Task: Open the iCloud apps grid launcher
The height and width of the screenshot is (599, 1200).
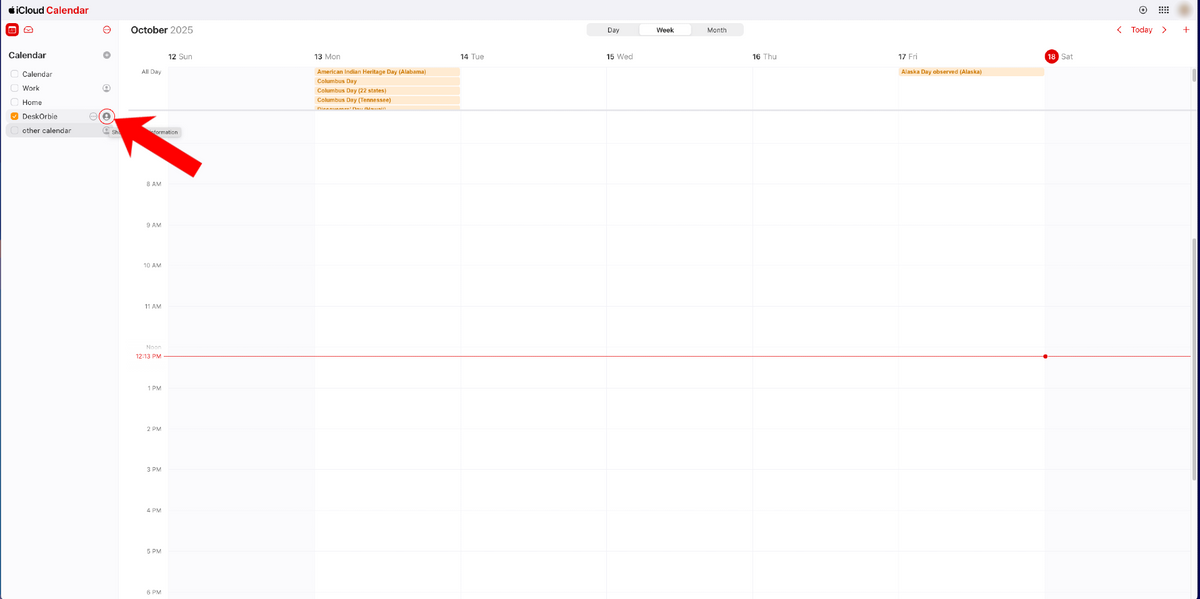Action: pos(1164,10)
